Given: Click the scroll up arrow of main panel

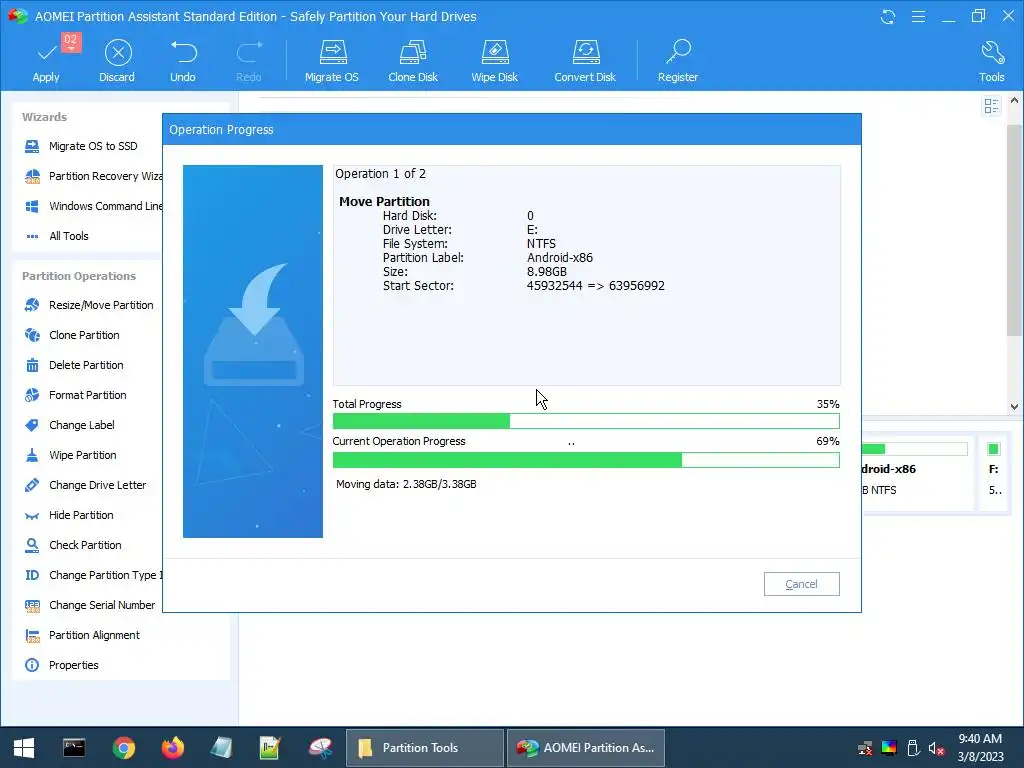Looking at the screenshot, I should pyautogui.click(x=1014, y=101).
